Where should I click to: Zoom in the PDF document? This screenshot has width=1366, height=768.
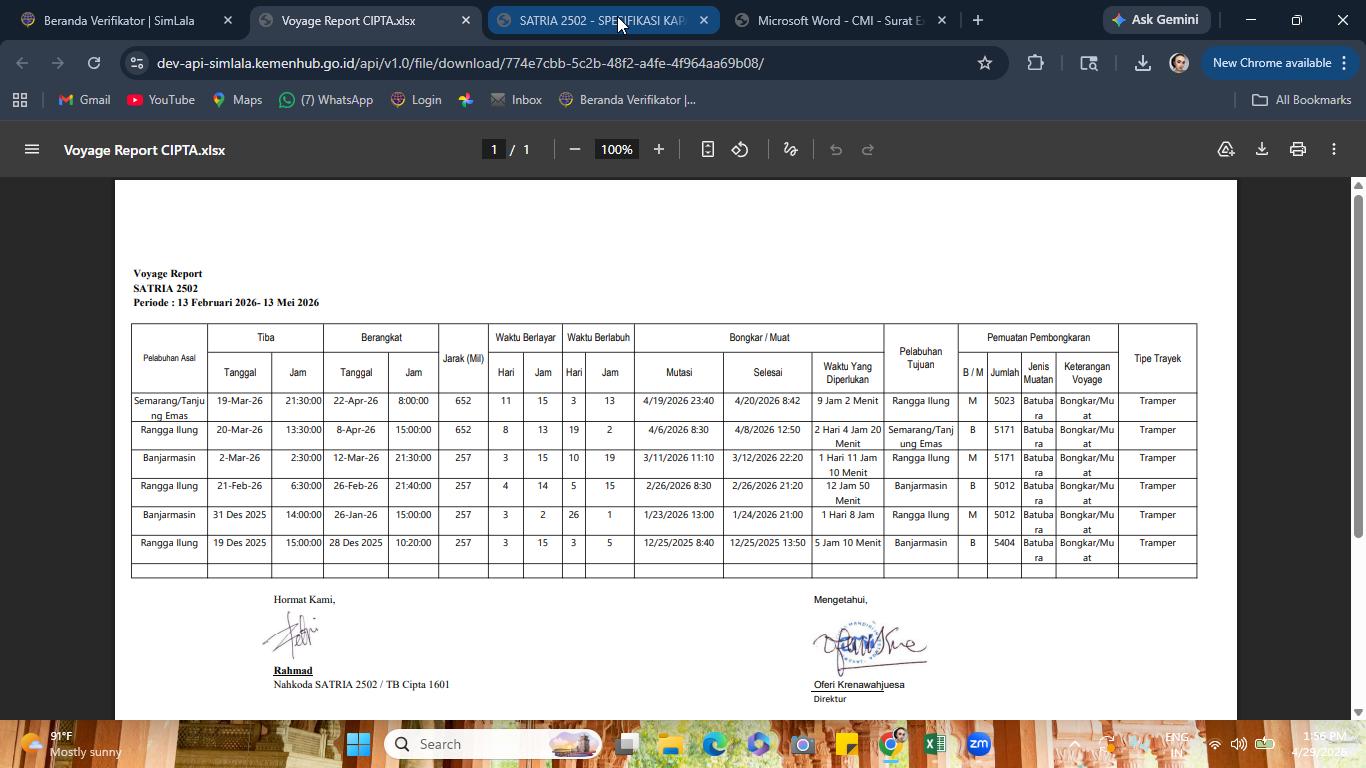[659, 149]
